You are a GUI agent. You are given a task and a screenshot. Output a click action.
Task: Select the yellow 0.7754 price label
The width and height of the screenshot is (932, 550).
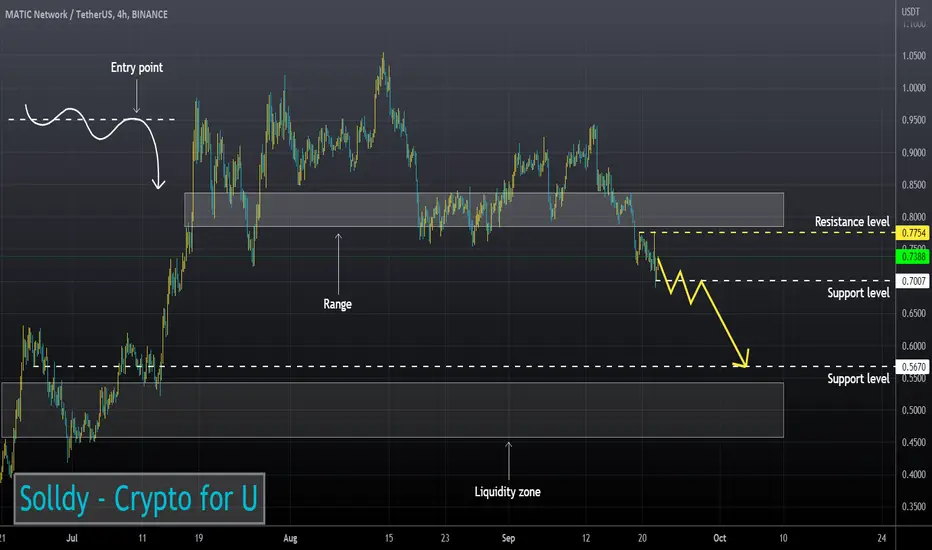coord(913,232)
